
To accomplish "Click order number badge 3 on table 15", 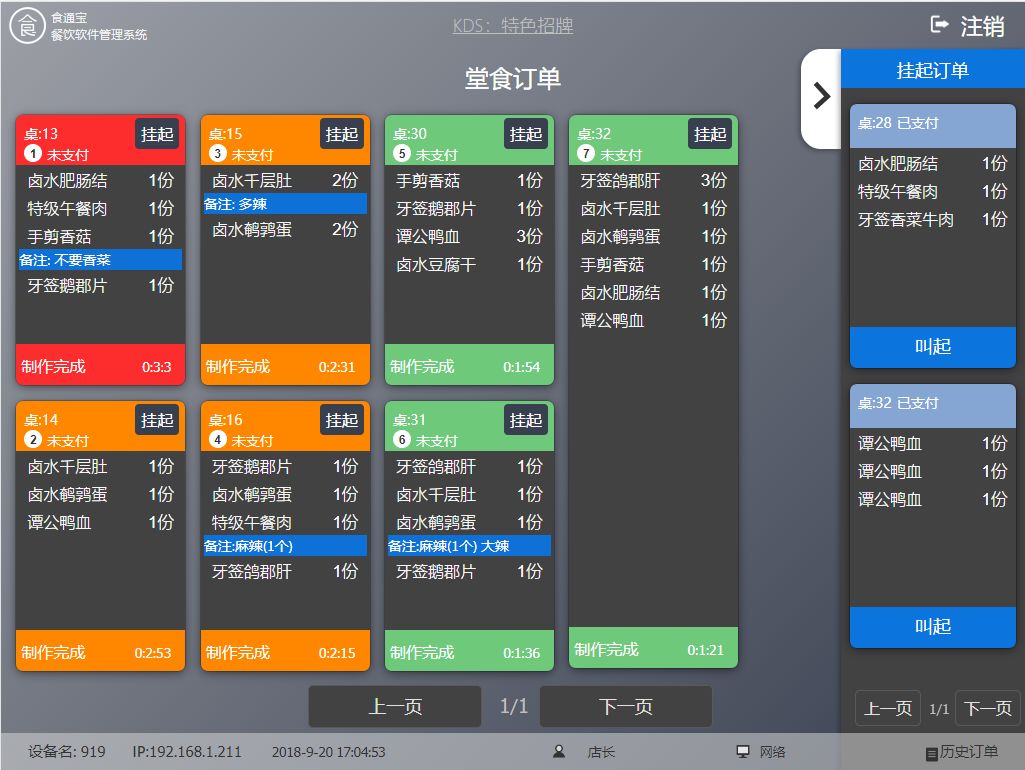I will [x=218, y=154].
